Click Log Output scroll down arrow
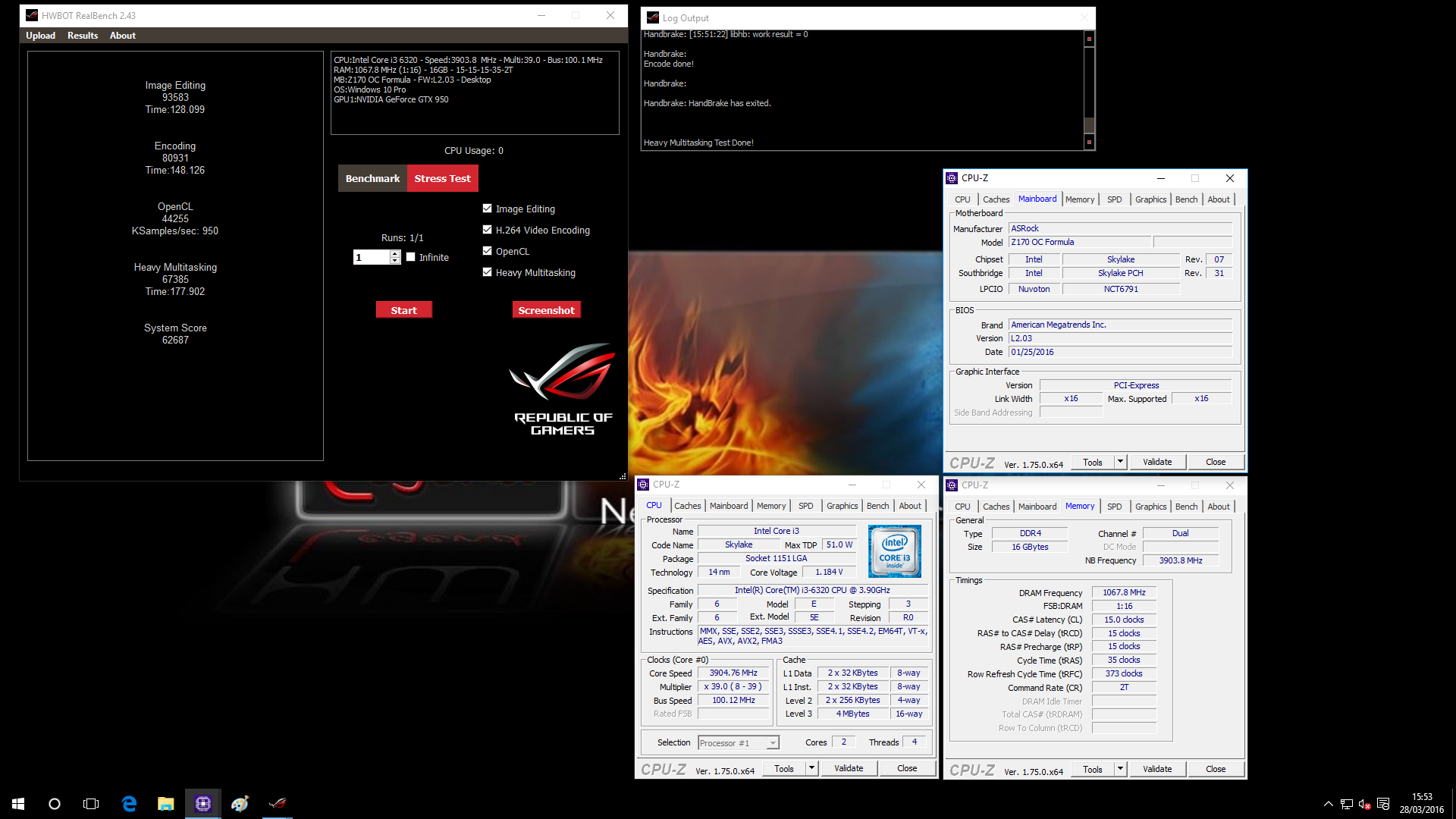The width and height of the screenshot is (1456, 819). 1089,142
